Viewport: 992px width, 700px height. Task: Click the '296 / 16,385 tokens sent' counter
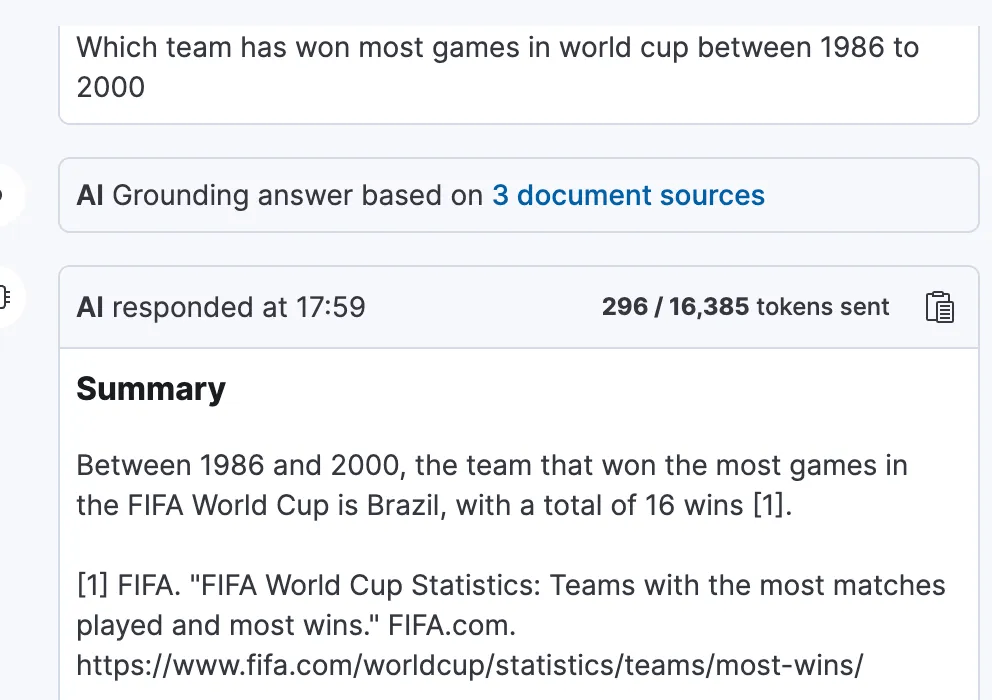(745, 307)
